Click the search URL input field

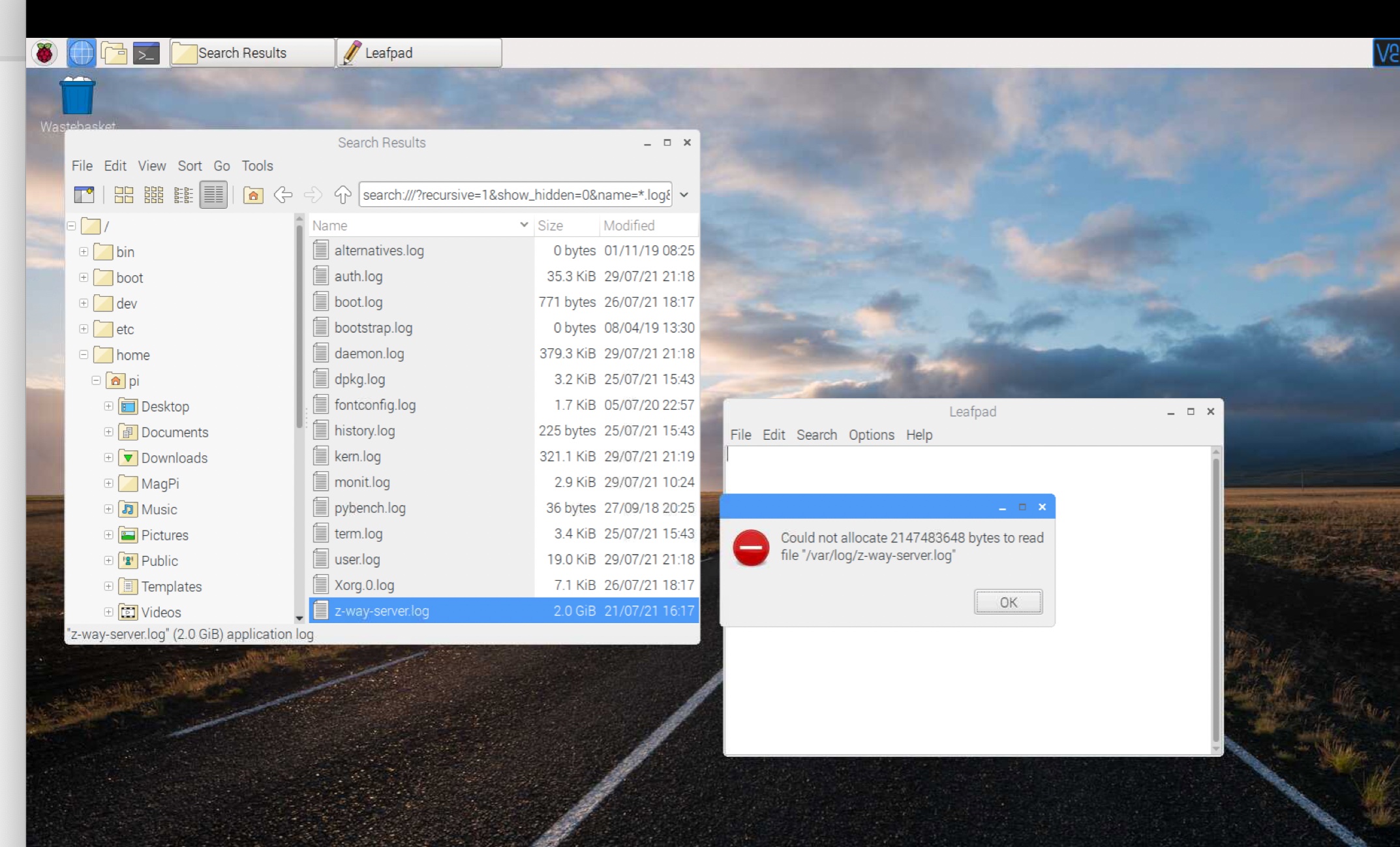click(515, 195)
